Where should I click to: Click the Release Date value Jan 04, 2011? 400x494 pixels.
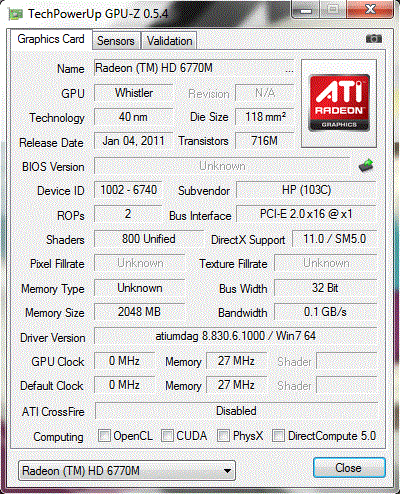pos(134,141)
